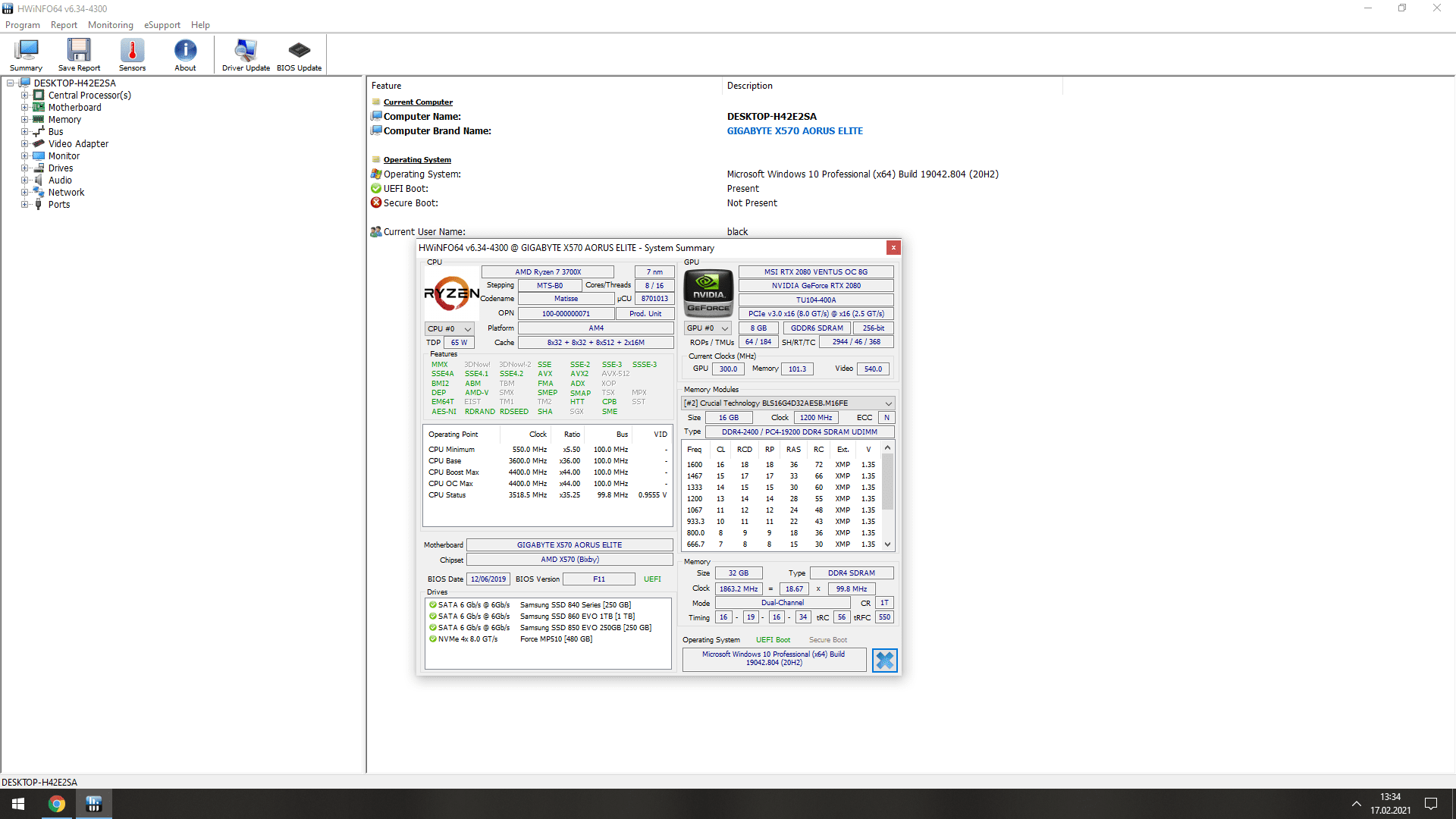Viewport: 1456px width, 819px height.
Task: Open the Sensors thermometer icon
Action: [132, 55]
